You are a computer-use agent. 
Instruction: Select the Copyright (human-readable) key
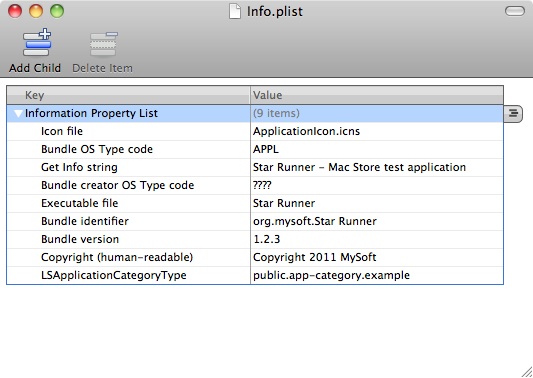(117, 257)
